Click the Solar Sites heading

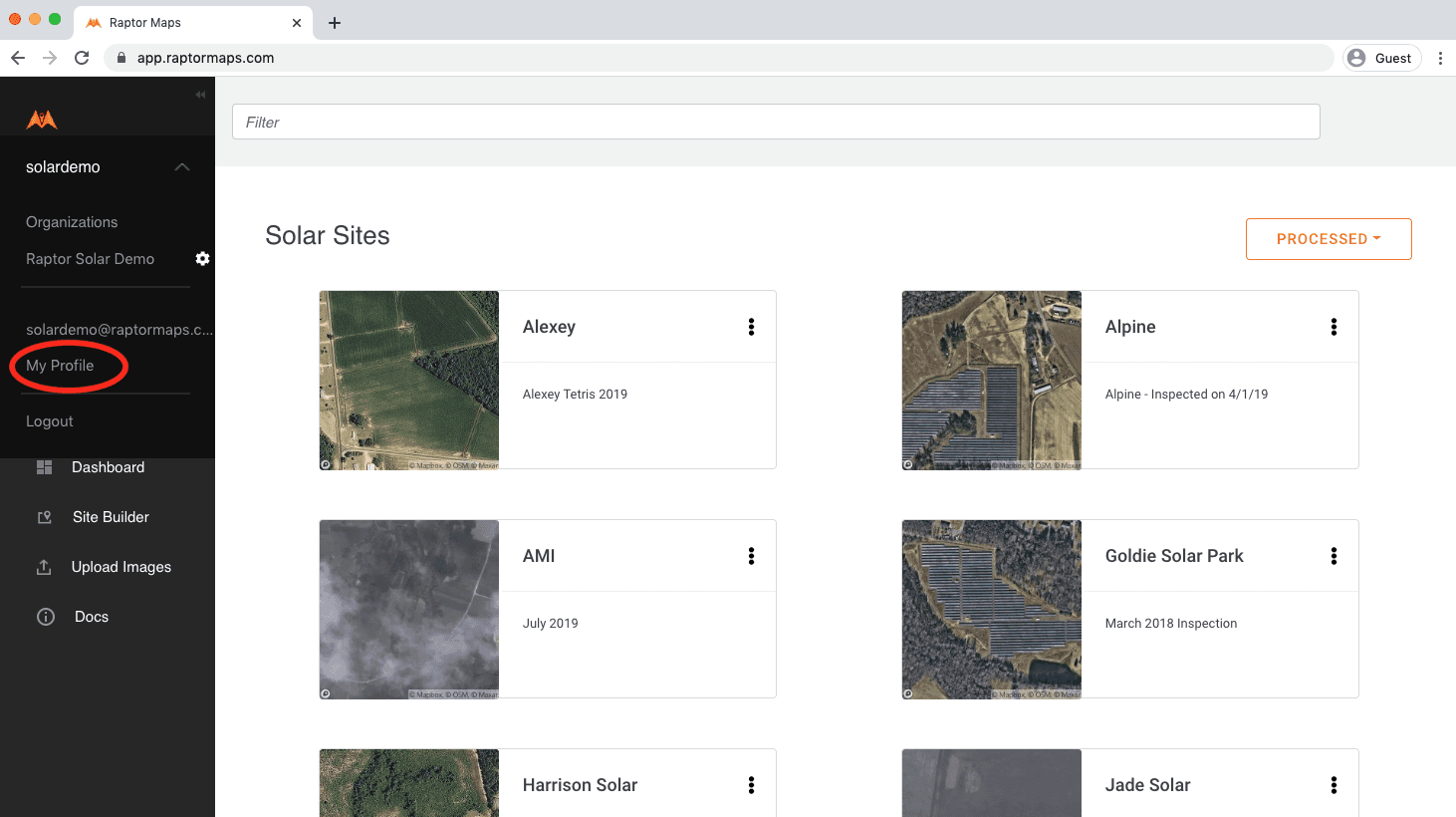328,235
